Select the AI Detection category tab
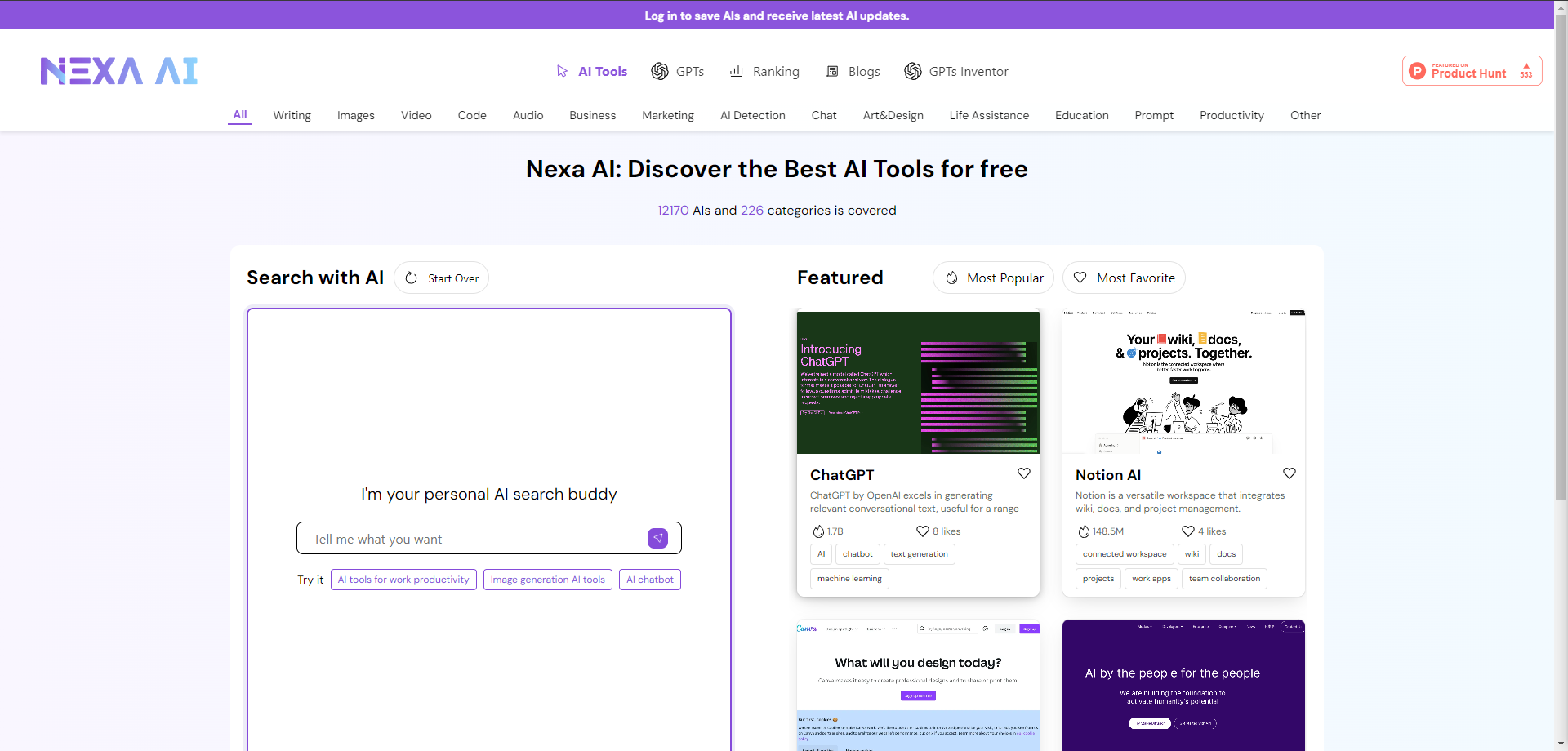Screen dimensions: 1568x751 pos(753,115)
